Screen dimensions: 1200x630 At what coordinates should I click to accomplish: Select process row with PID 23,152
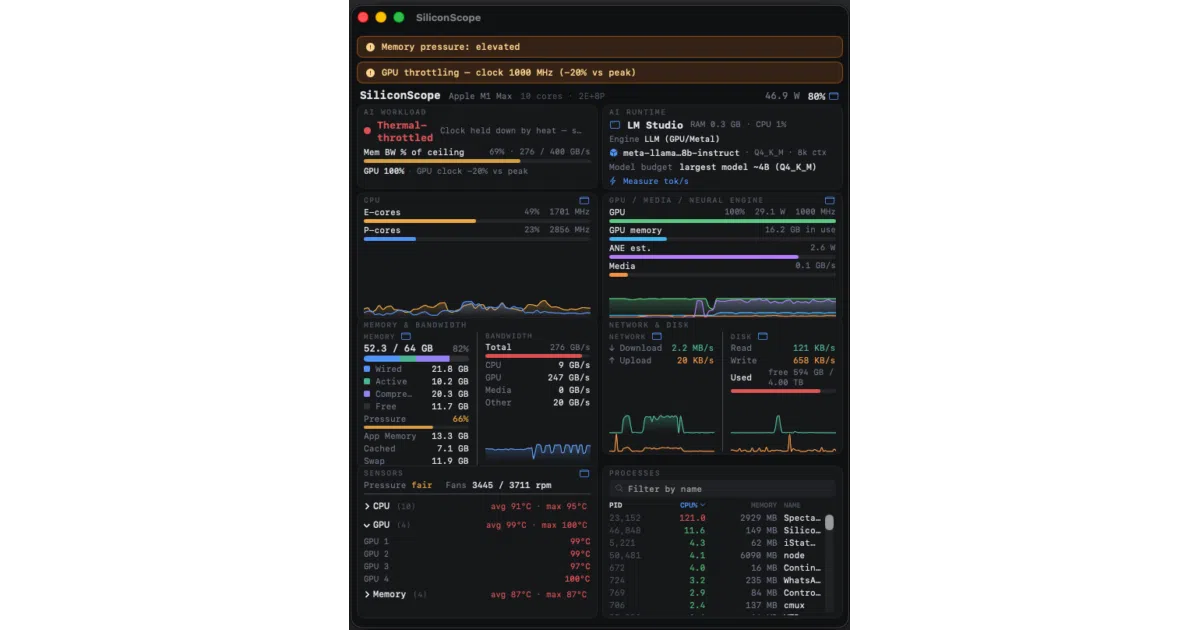coord(717,518)
